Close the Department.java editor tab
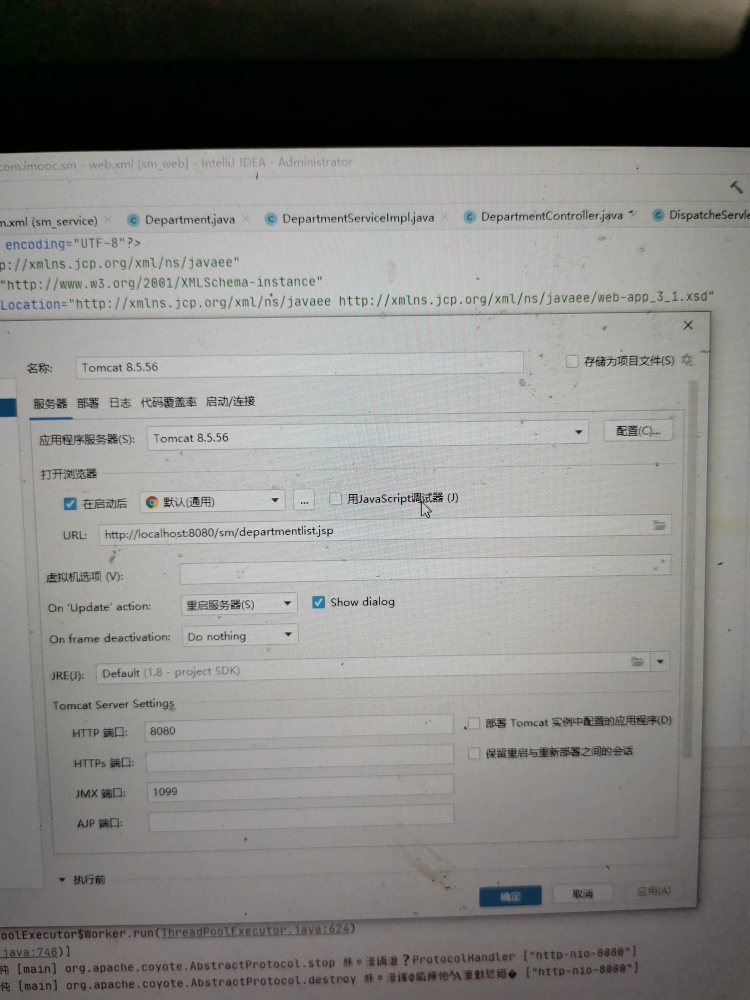 (x=246, y=219)
